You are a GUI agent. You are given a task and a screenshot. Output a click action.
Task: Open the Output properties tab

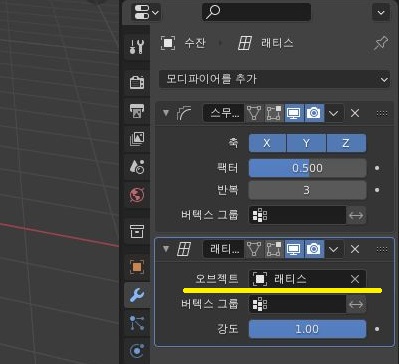coord(137,110)
